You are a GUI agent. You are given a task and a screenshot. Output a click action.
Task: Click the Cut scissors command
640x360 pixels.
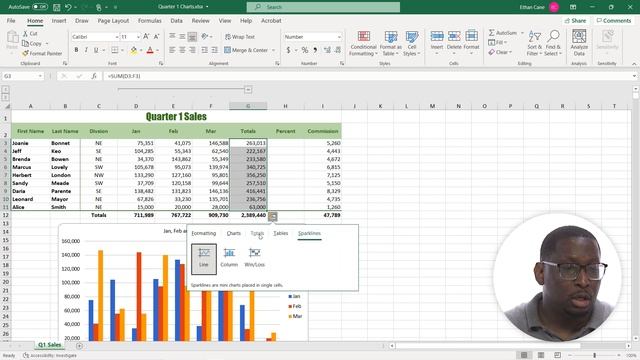pos(30,33)
